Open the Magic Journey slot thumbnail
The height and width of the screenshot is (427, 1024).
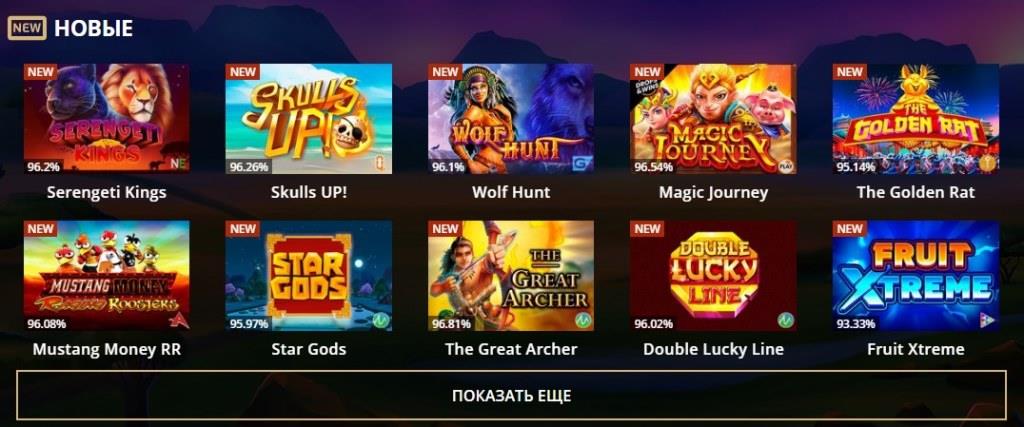coord(713,118)
